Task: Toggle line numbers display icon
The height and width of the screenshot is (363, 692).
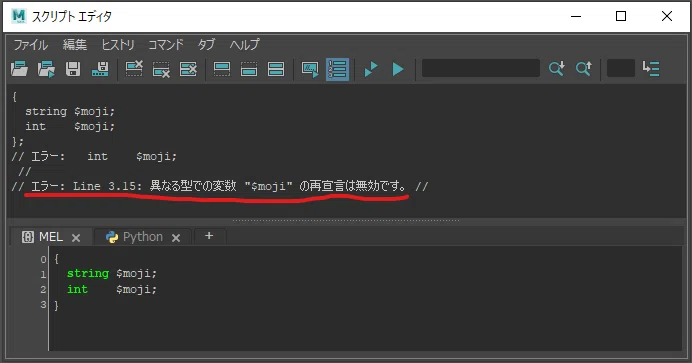Action: pos(338,69)
